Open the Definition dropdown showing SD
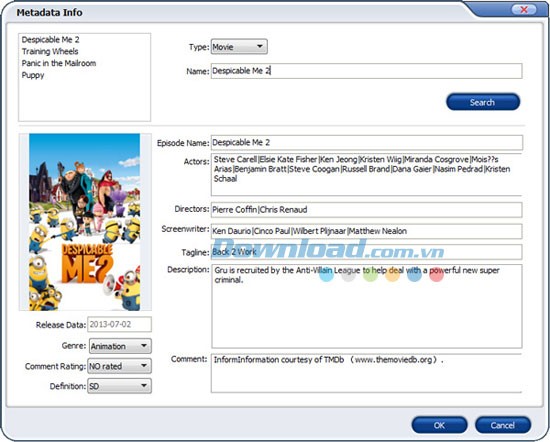The image size is (550, 442). [119, 386]
